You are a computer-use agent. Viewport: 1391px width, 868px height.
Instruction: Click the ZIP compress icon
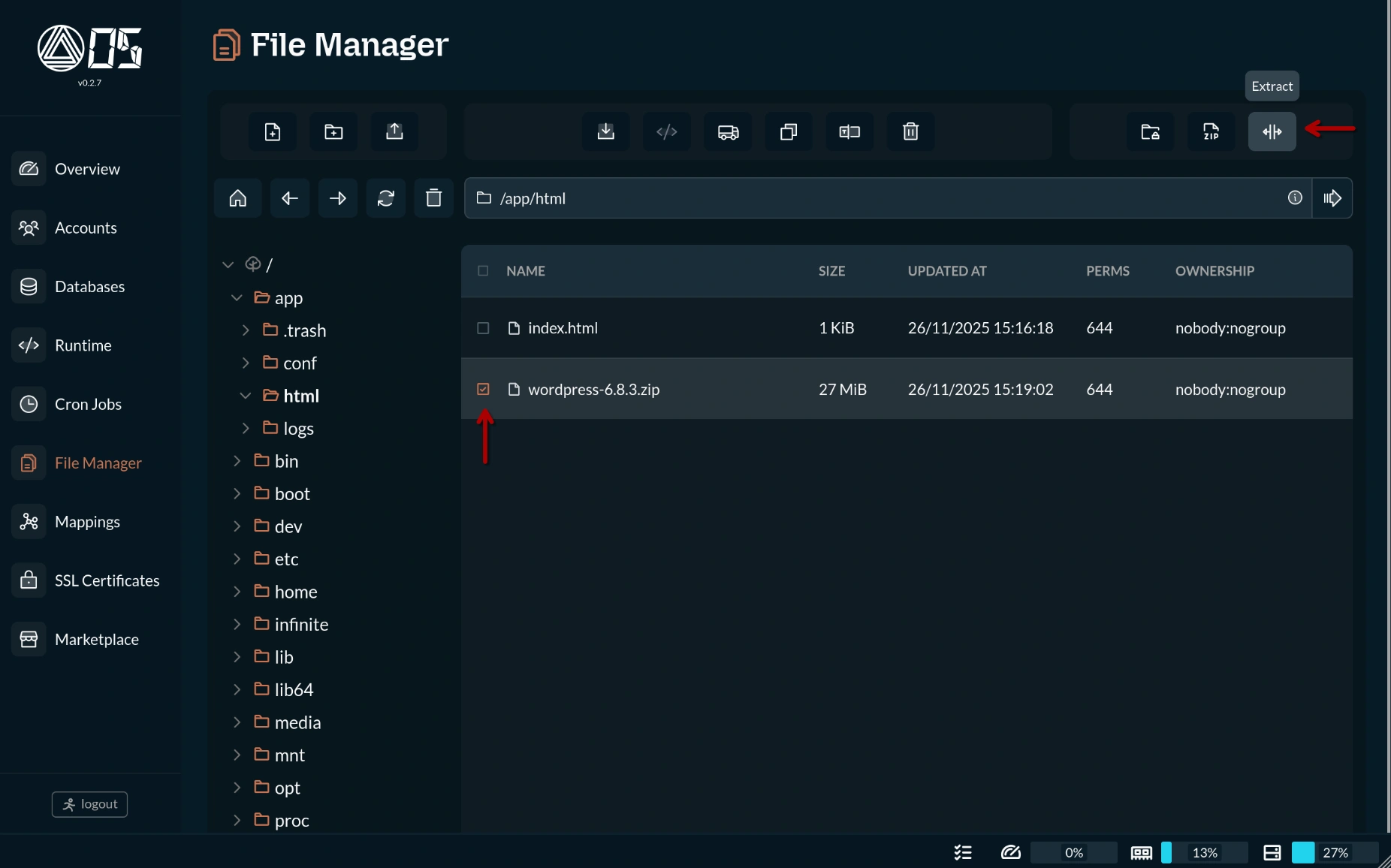coord(1211,132)
